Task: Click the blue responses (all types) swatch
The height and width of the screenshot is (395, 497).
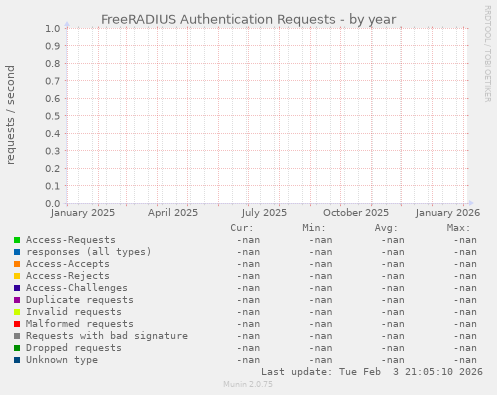Action: 17,252
